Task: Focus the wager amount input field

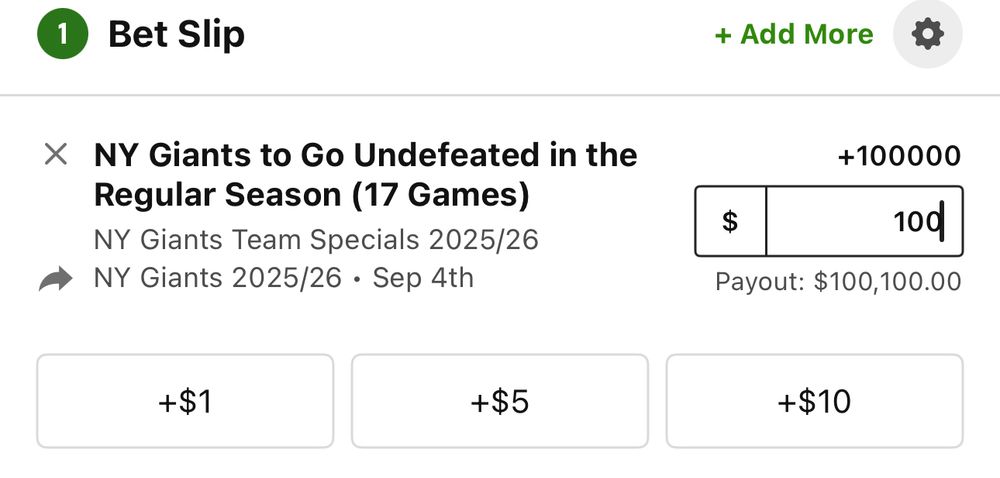Action: coord(864,221)
